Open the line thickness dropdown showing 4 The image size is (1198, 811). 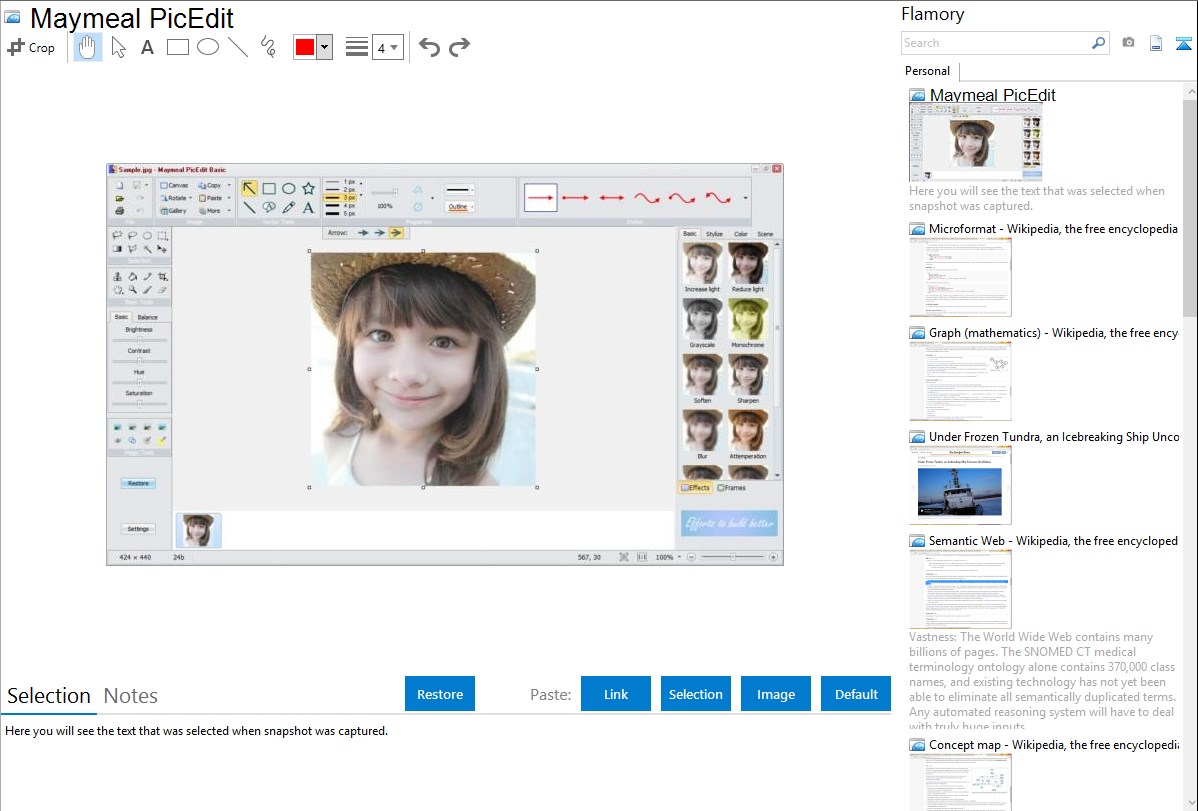[388, 47]
